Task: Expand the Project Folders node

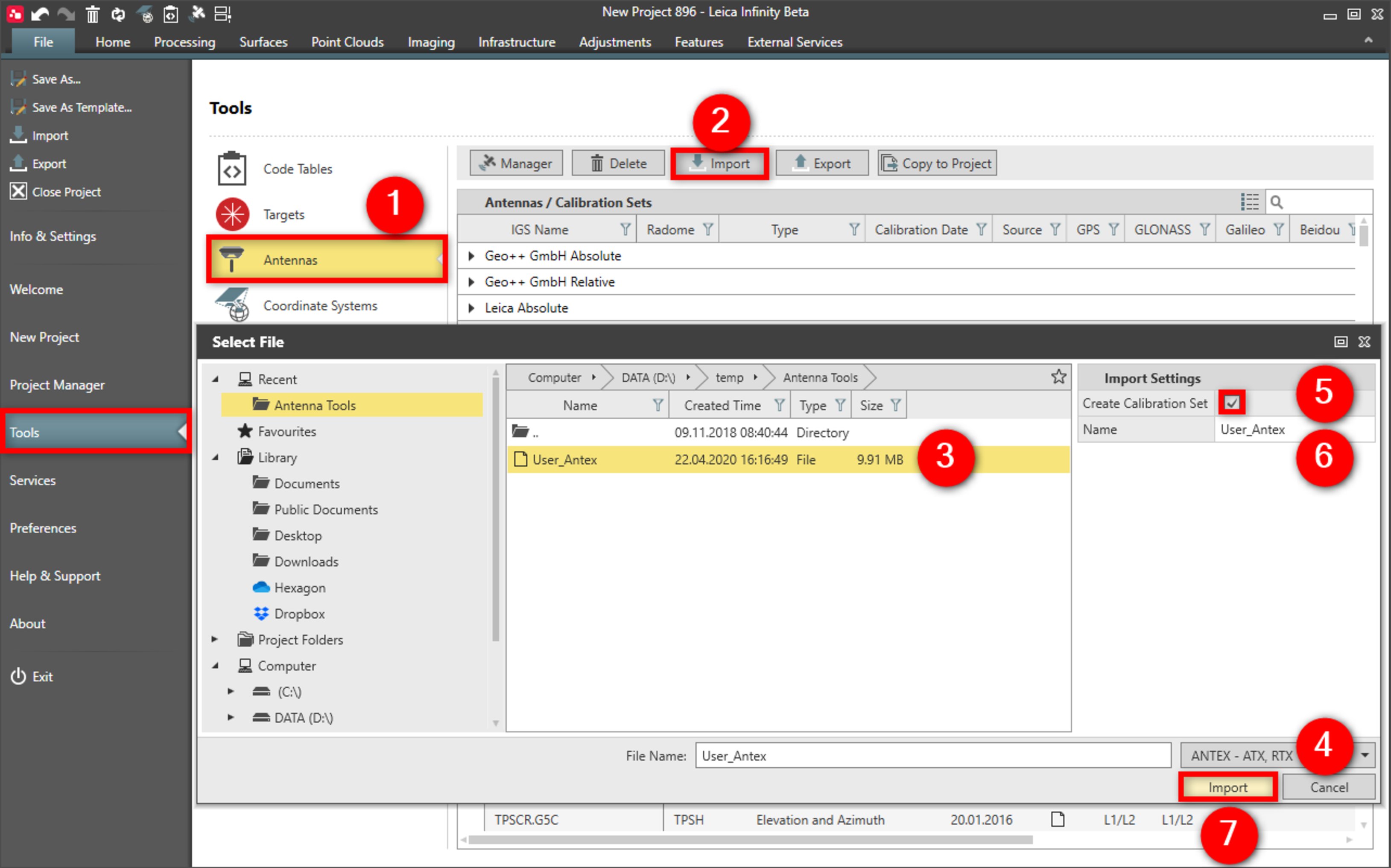Action: tap(215, 639)
